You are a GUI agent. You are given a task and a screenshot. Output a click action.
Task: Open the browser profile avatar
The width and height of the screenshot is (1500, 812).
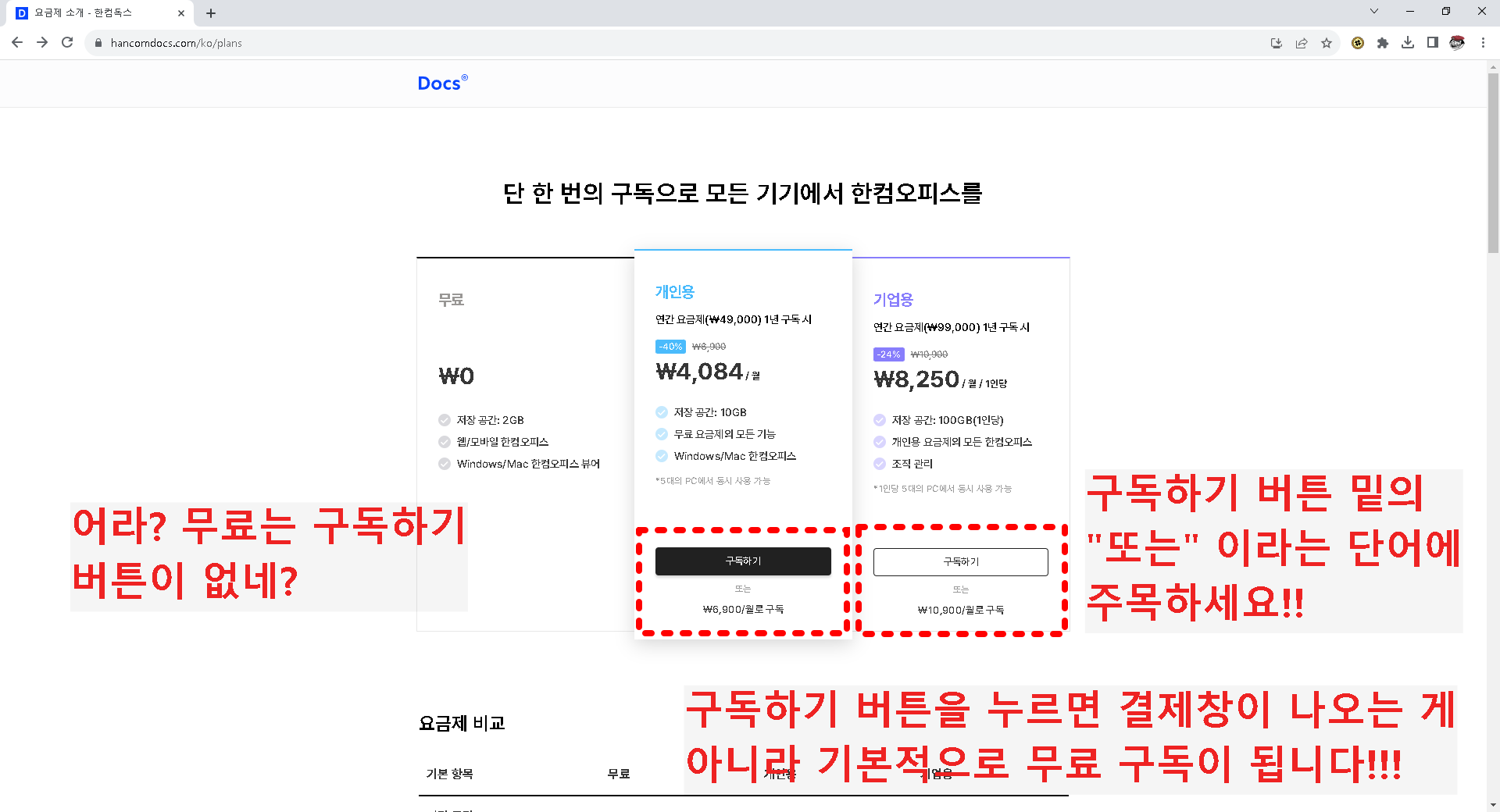1458,43
